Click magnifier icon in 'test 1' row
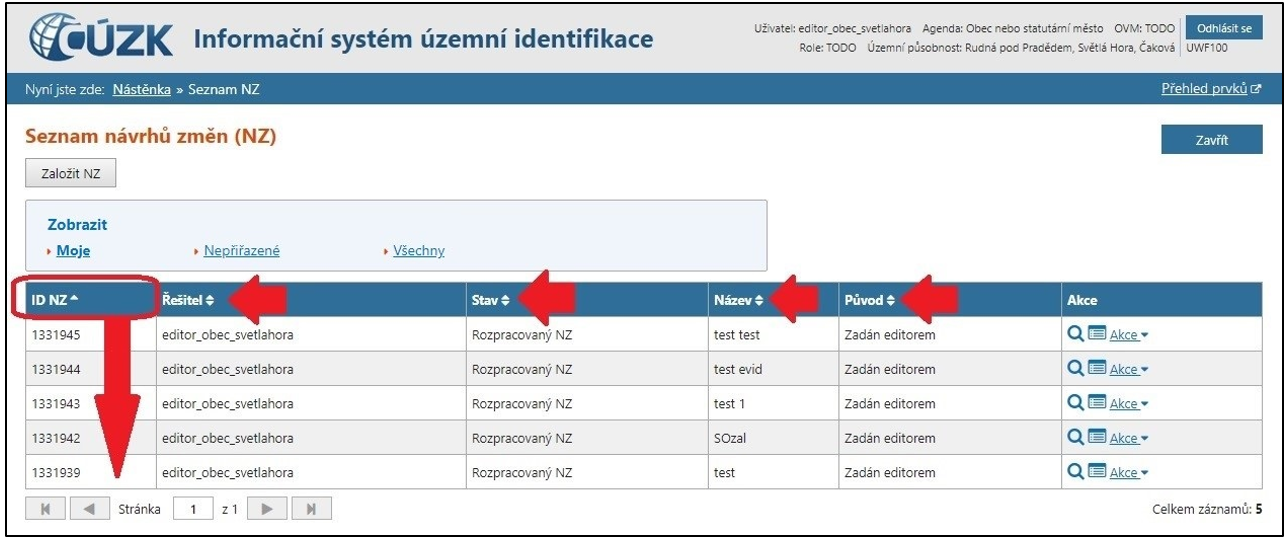Image resolution: width=1288 pixels, height=538 pixels. (x=1077, y=403)
